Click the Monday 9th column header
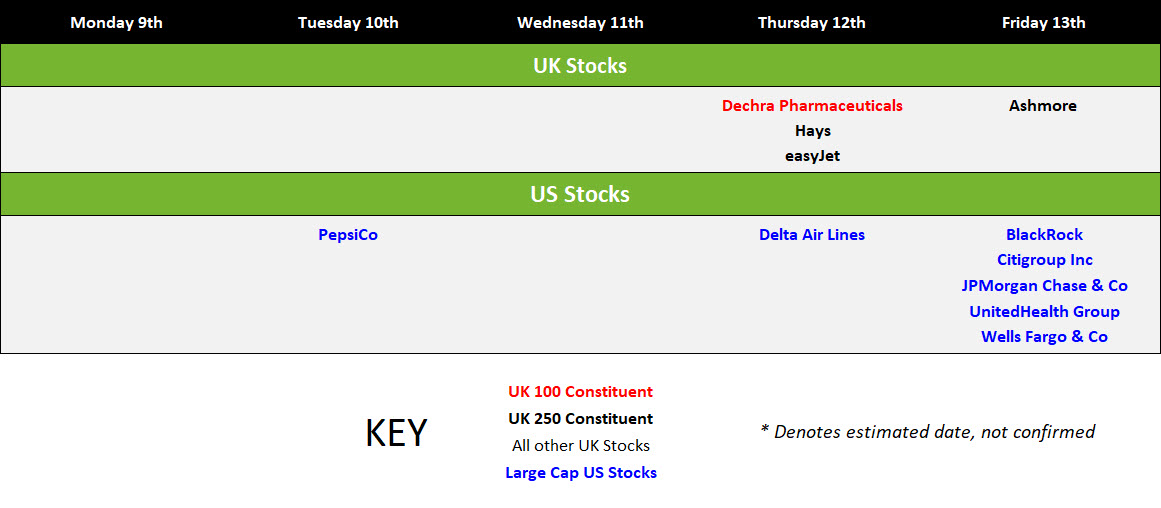The image size is (1161, 508). tap(116, 23)
